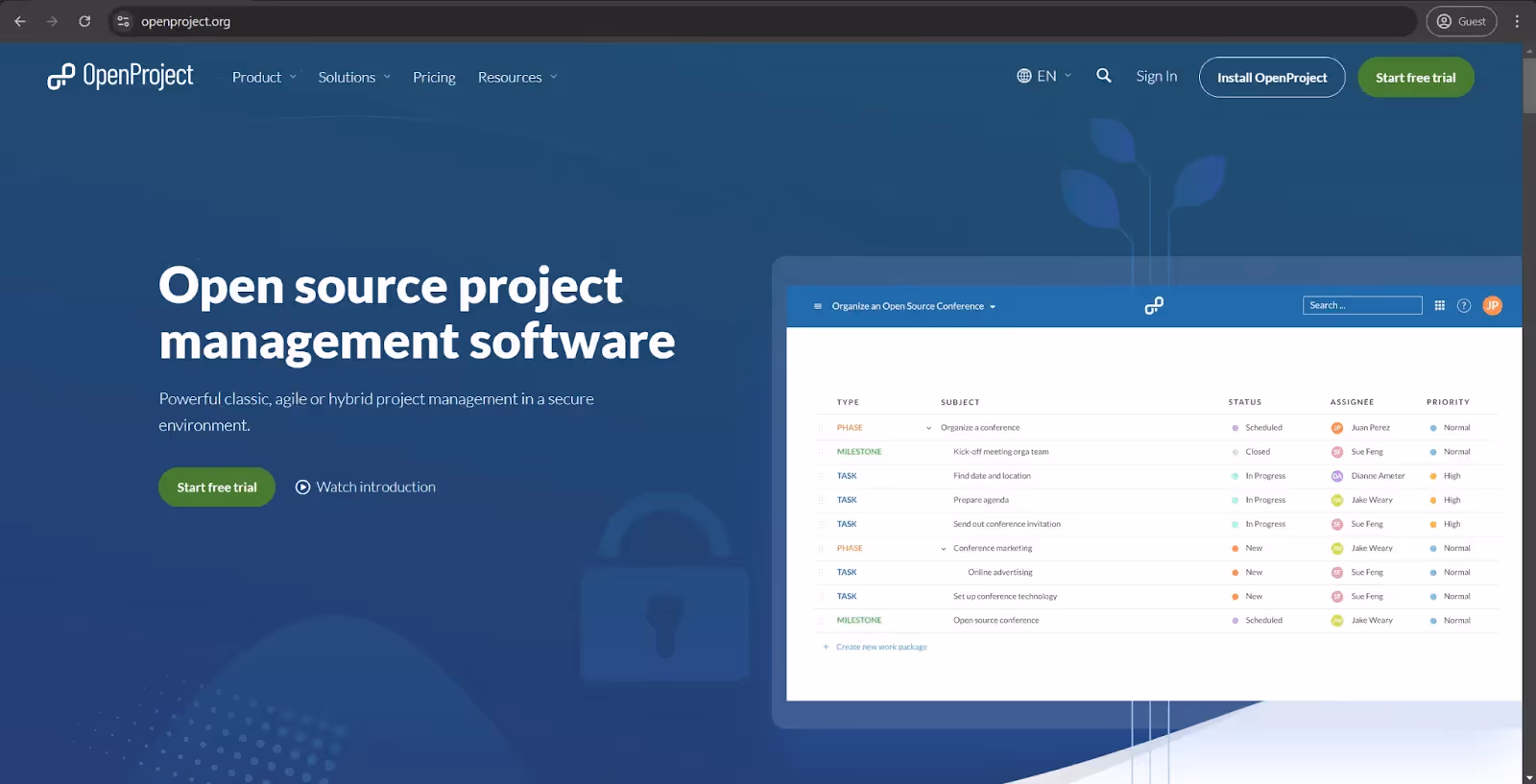Image resolution: width=1536 pixels, height=784 pixels.
Task: Click Open source conference subject
Action: pyautogui.click(x=996, y=620)
